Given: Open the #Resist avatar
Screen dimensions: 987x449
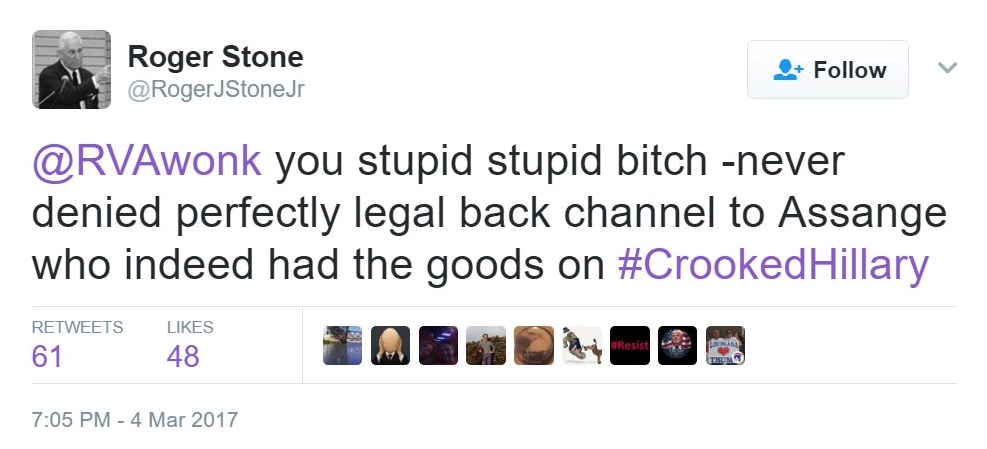Looking at the screenshot, I should pos(629,345).
